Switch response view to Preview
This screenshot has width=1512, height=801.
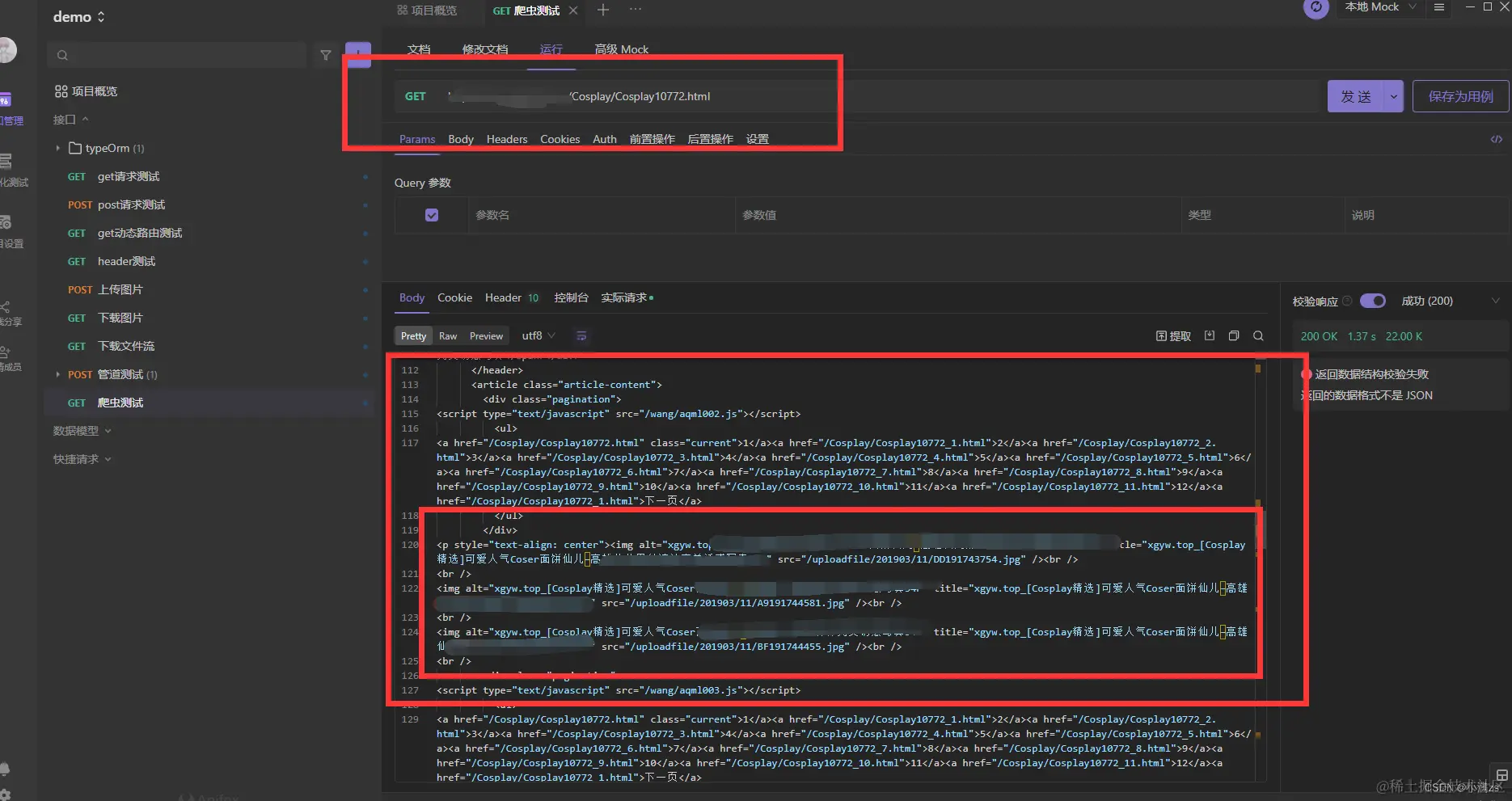tap(486, 336)
